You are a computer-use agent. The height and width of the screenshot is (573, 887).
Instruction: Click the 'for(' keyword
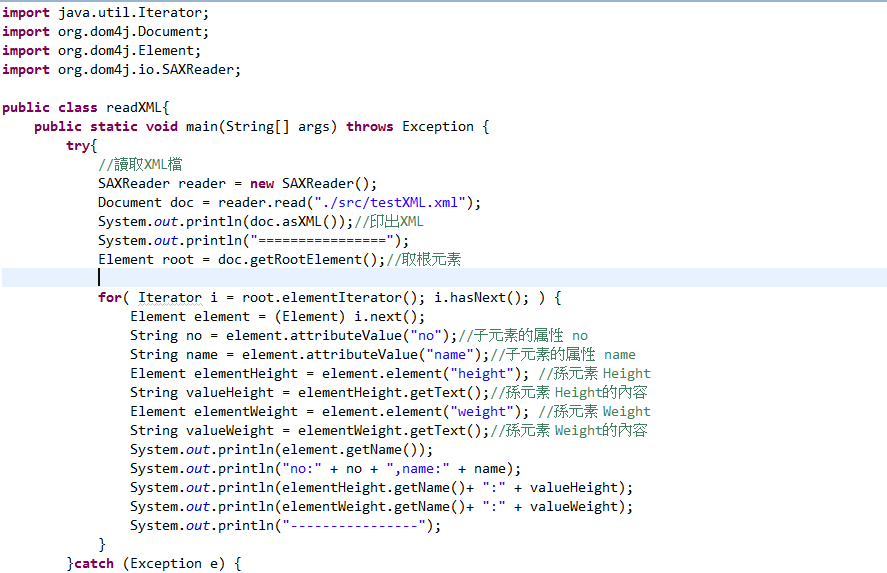coord(113,298)
